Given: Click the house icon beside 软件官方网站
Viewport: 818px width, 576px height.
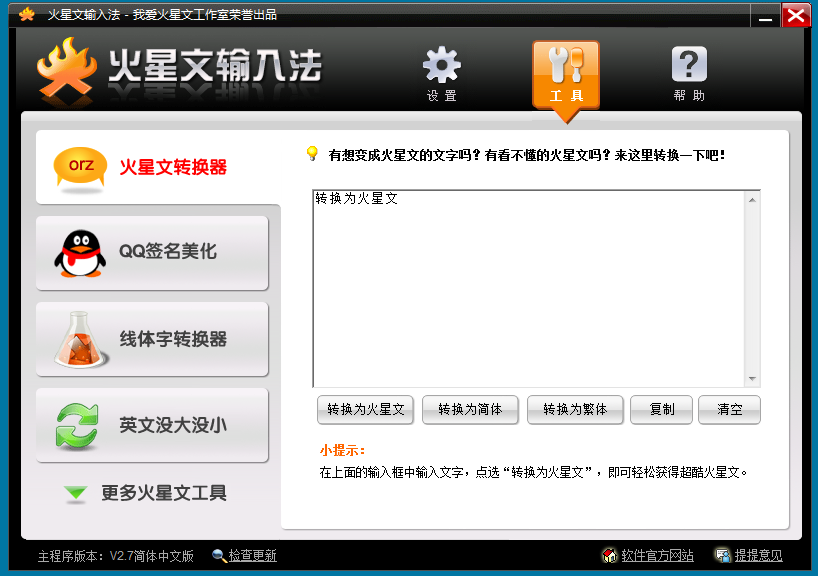Looking at the screenshot, I should coord(609,556).
